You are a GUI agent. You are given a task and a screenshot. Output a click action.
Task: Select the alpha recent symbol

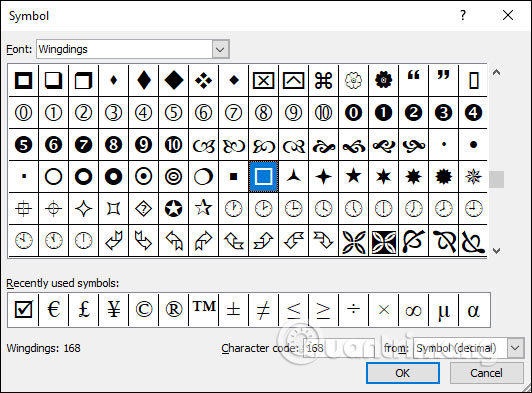click(x=474, y=310)
